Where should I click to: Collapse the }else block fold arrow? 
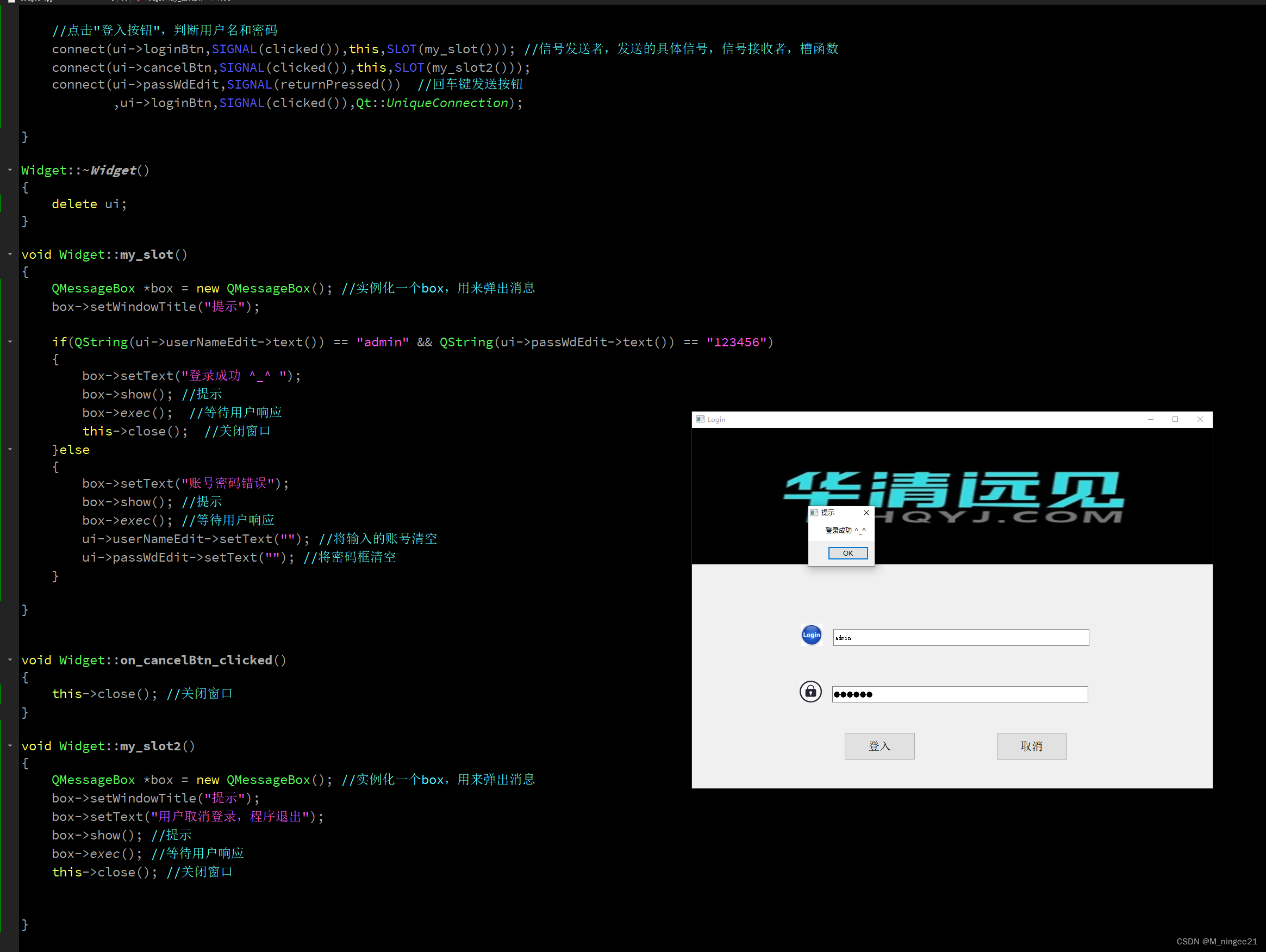pos(10,450)
